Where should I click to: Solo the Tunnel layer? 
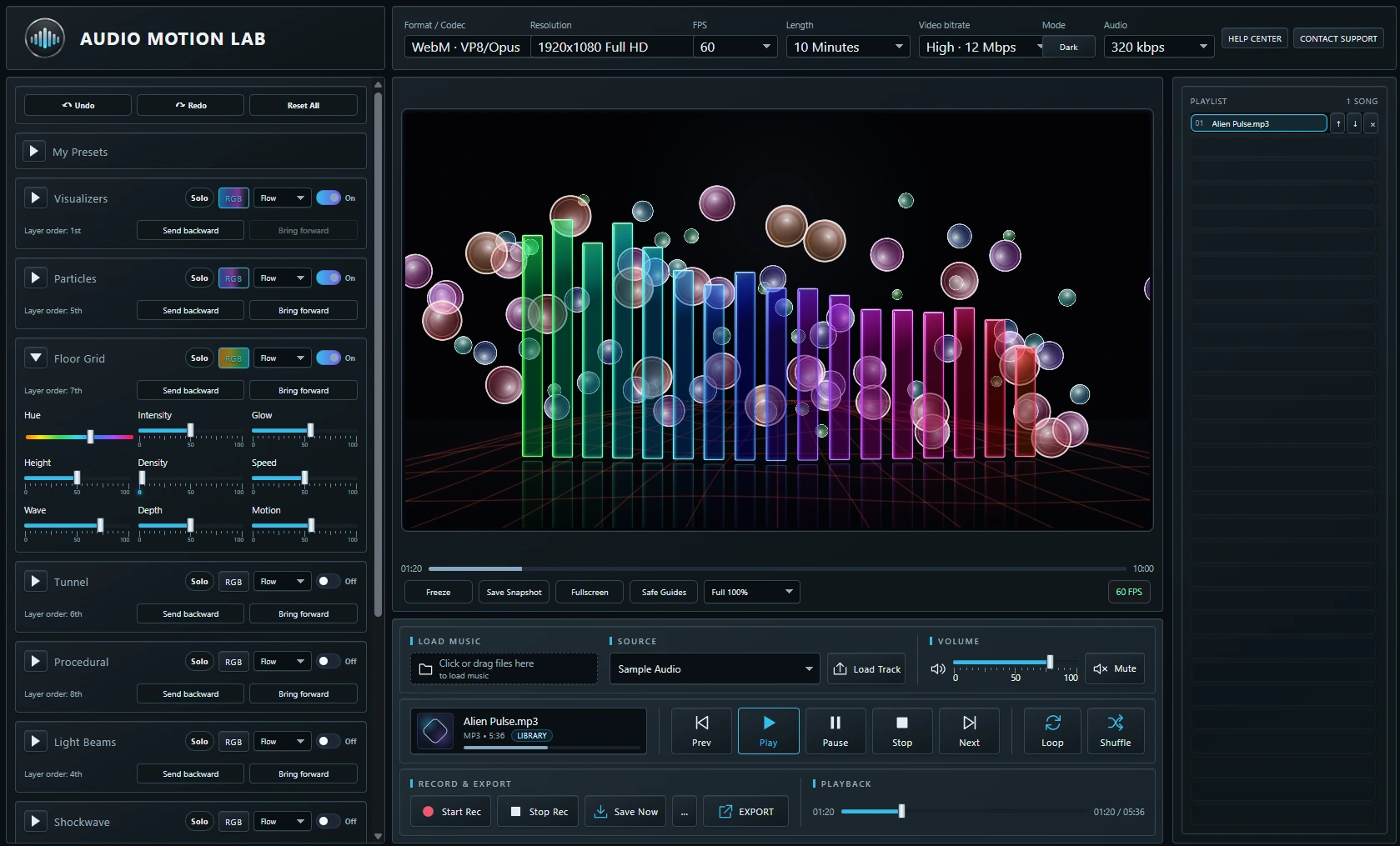199,582
